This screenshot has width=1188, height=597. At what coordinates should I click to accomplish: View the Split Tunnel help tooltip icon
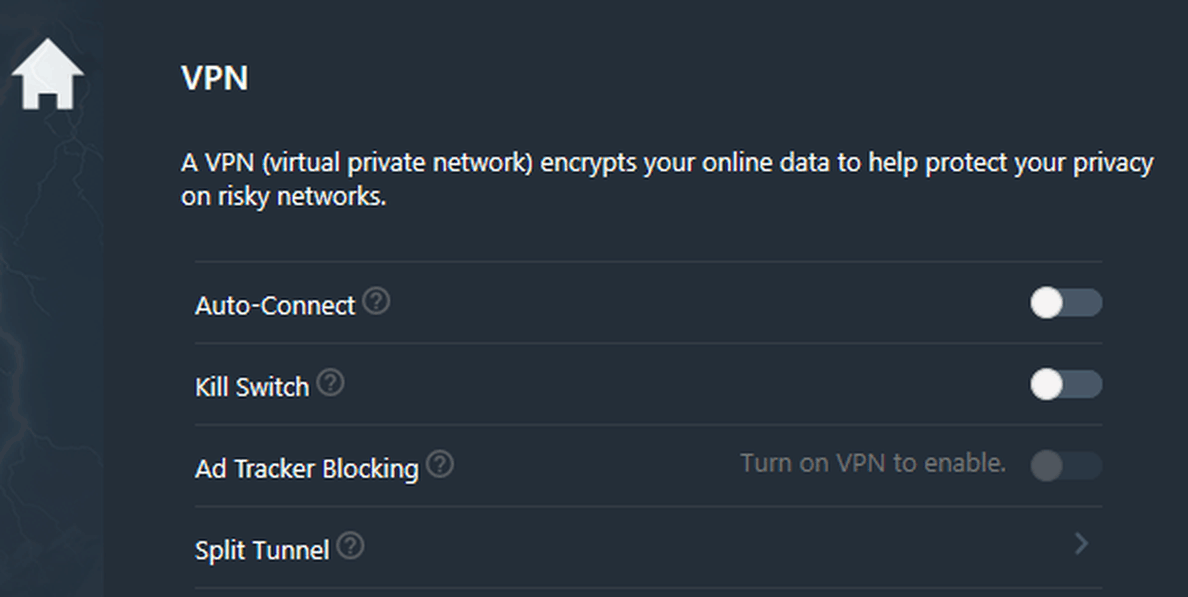click(x=351, y=546)
